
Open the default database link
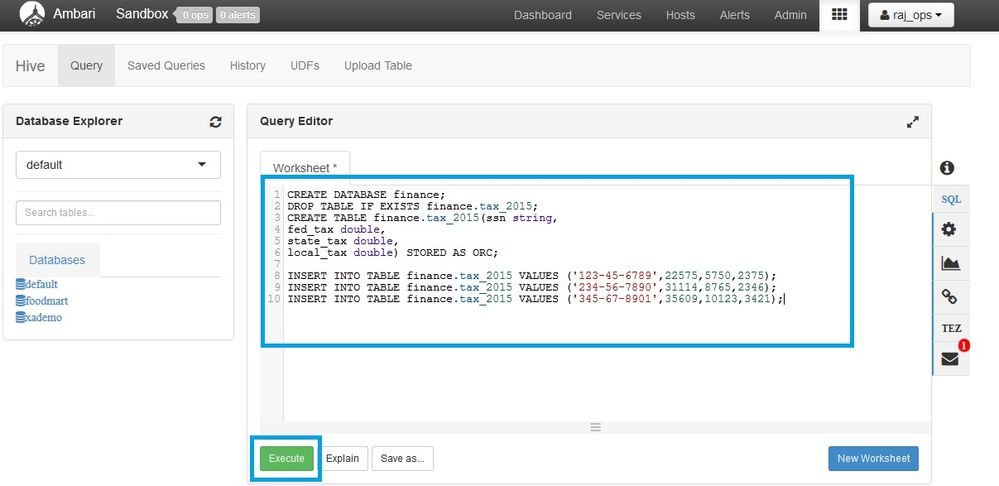coord(41,284)
